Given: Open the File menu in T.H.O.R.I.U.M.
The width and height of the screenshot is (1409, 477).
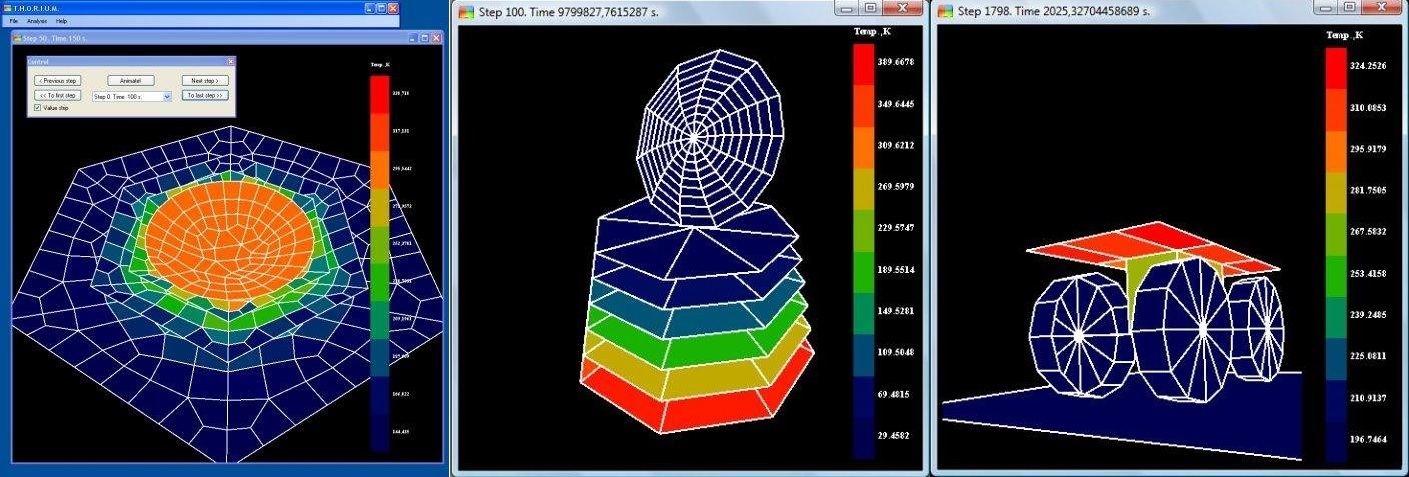Looking at the screenshot, I should pos(14,21).
